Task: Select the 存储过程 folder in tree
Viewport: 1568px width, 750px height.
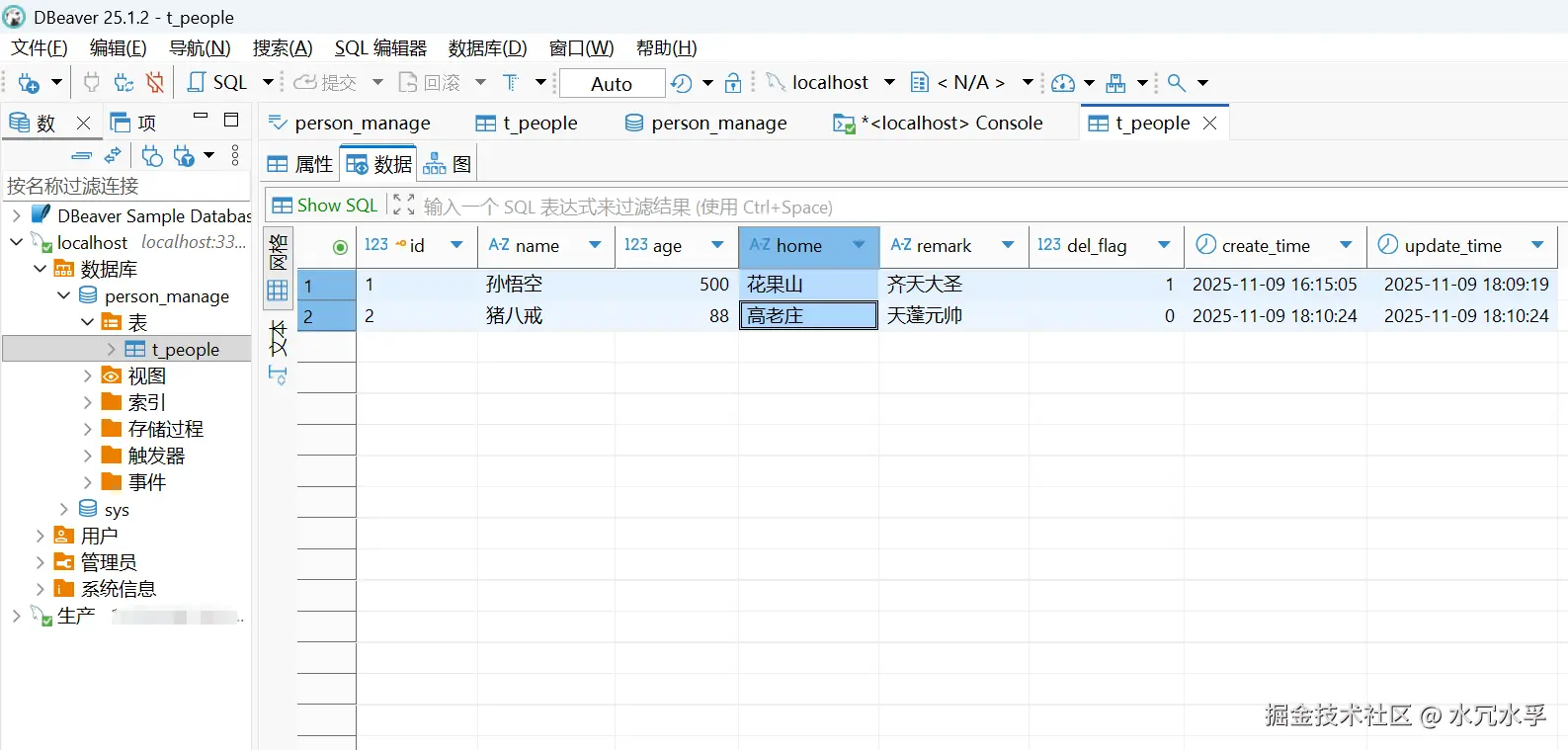Action: pos(165,430)
